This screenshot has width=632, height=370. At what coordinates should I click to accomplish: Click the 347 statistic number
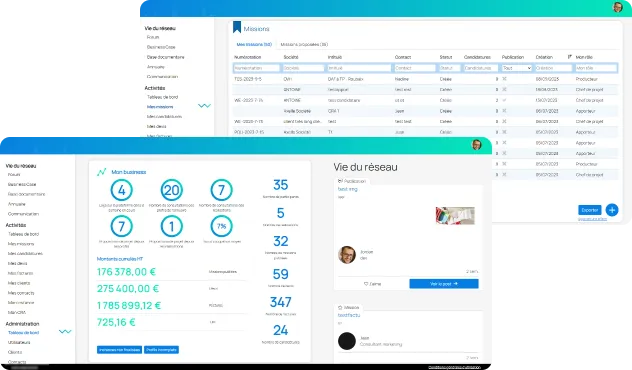pyautogui.click(x=281, y=302)
